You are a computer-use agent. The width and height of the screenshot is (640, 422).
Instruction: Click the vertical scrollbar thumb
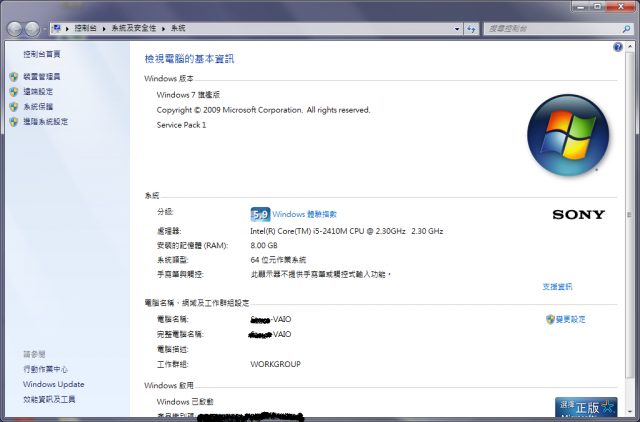[629, 215]
